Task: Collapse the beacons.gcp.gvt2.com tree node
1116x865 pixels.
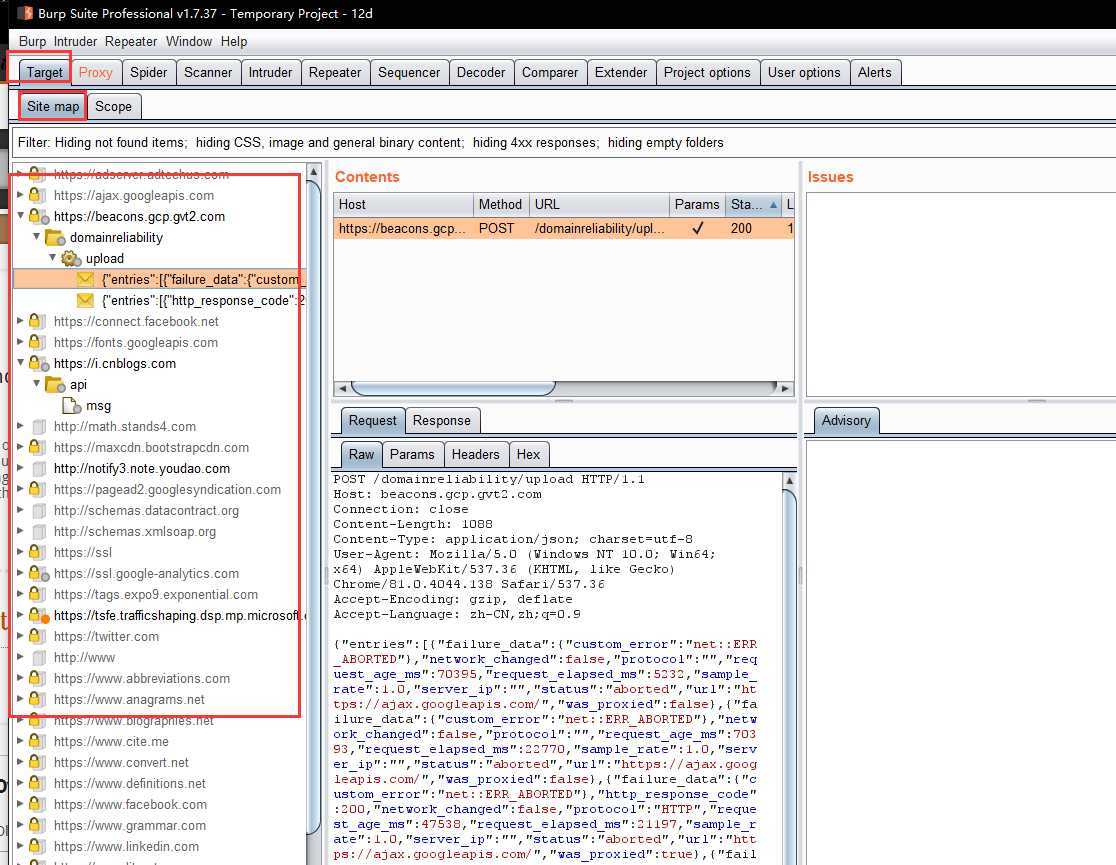Action: coord(21,215)
